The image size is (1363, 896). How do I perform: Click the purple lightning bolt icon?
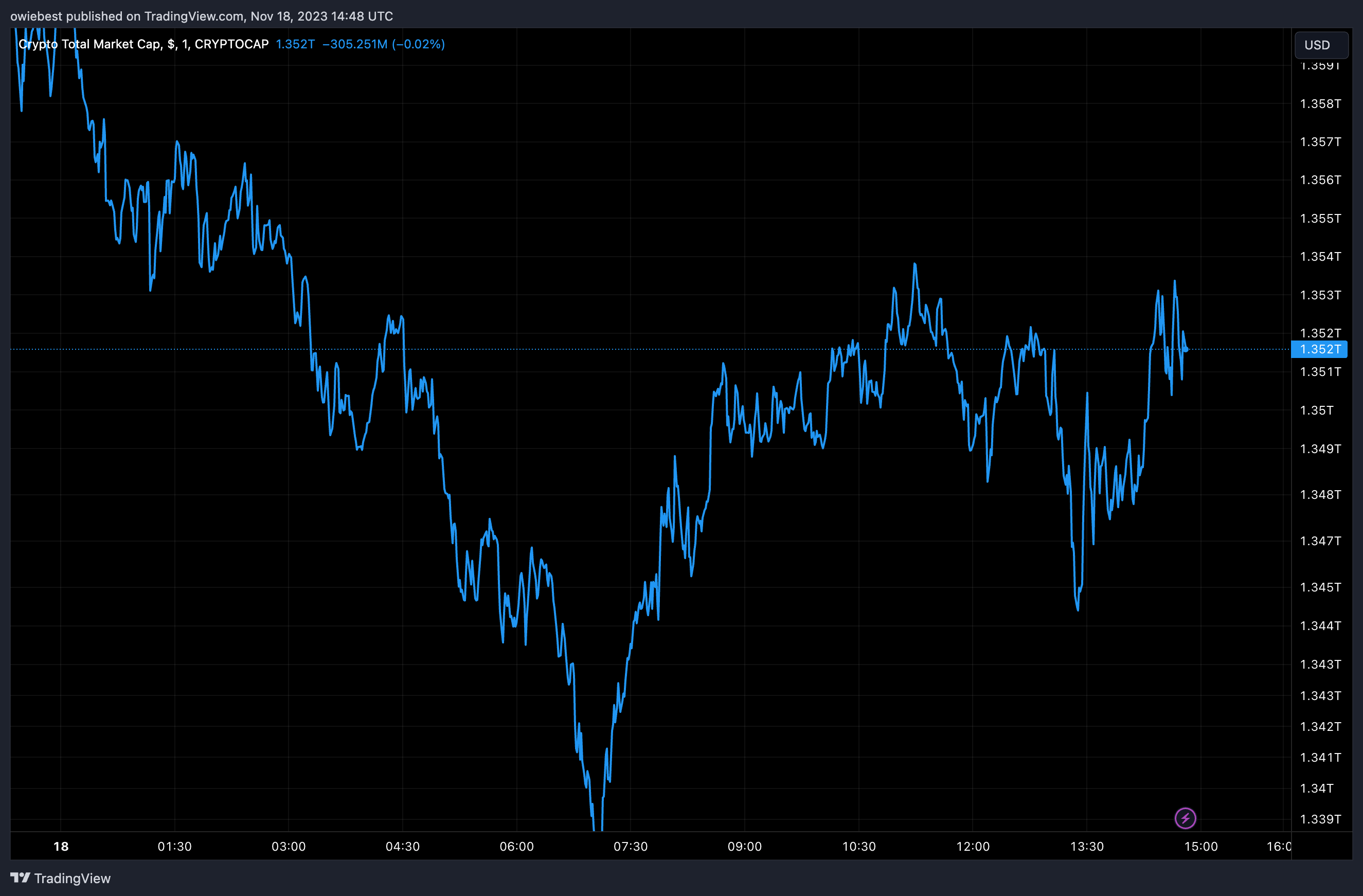[1185, 818]
